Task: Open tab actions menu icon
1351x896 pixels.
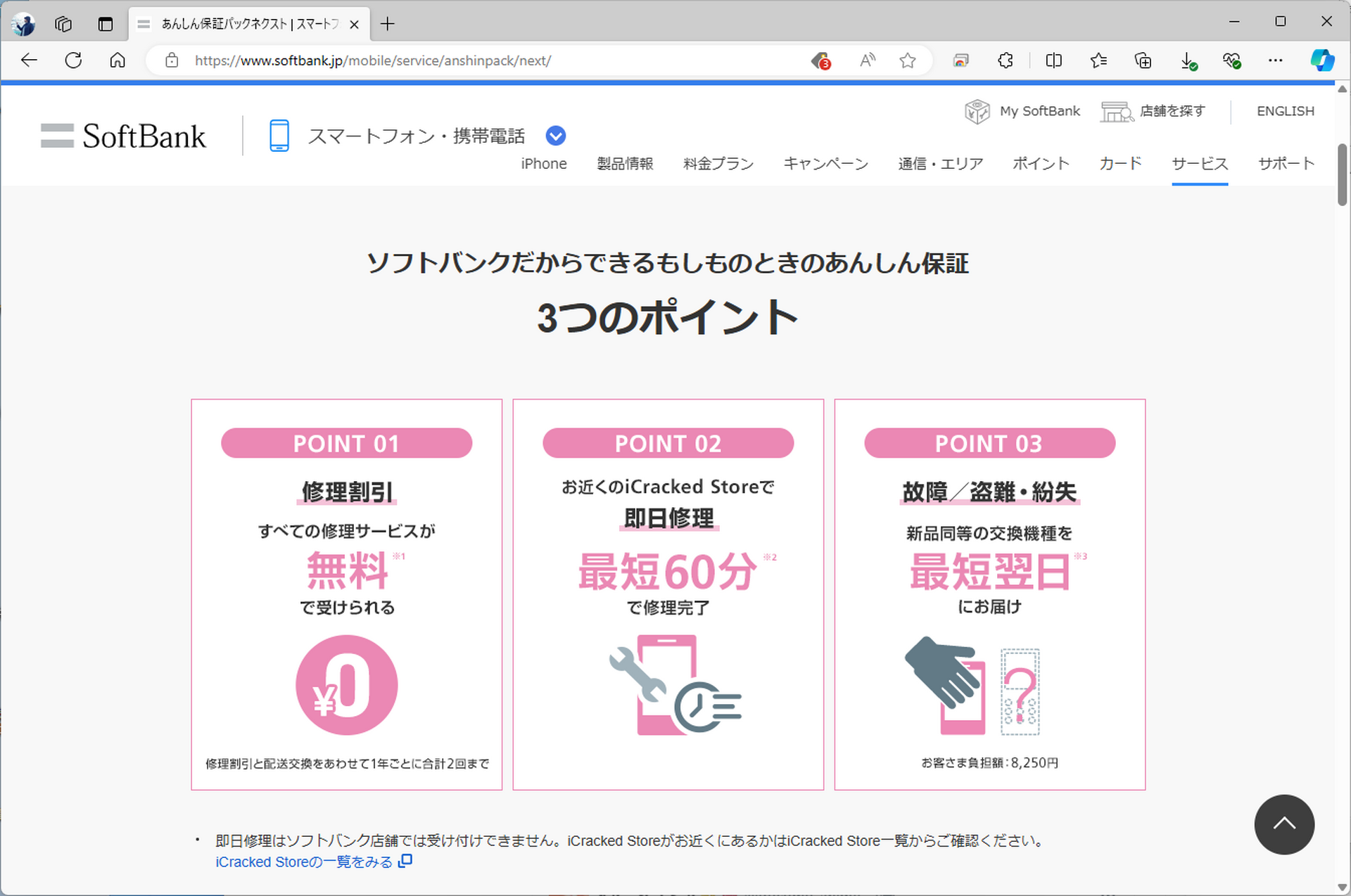Action: [106, 24]
